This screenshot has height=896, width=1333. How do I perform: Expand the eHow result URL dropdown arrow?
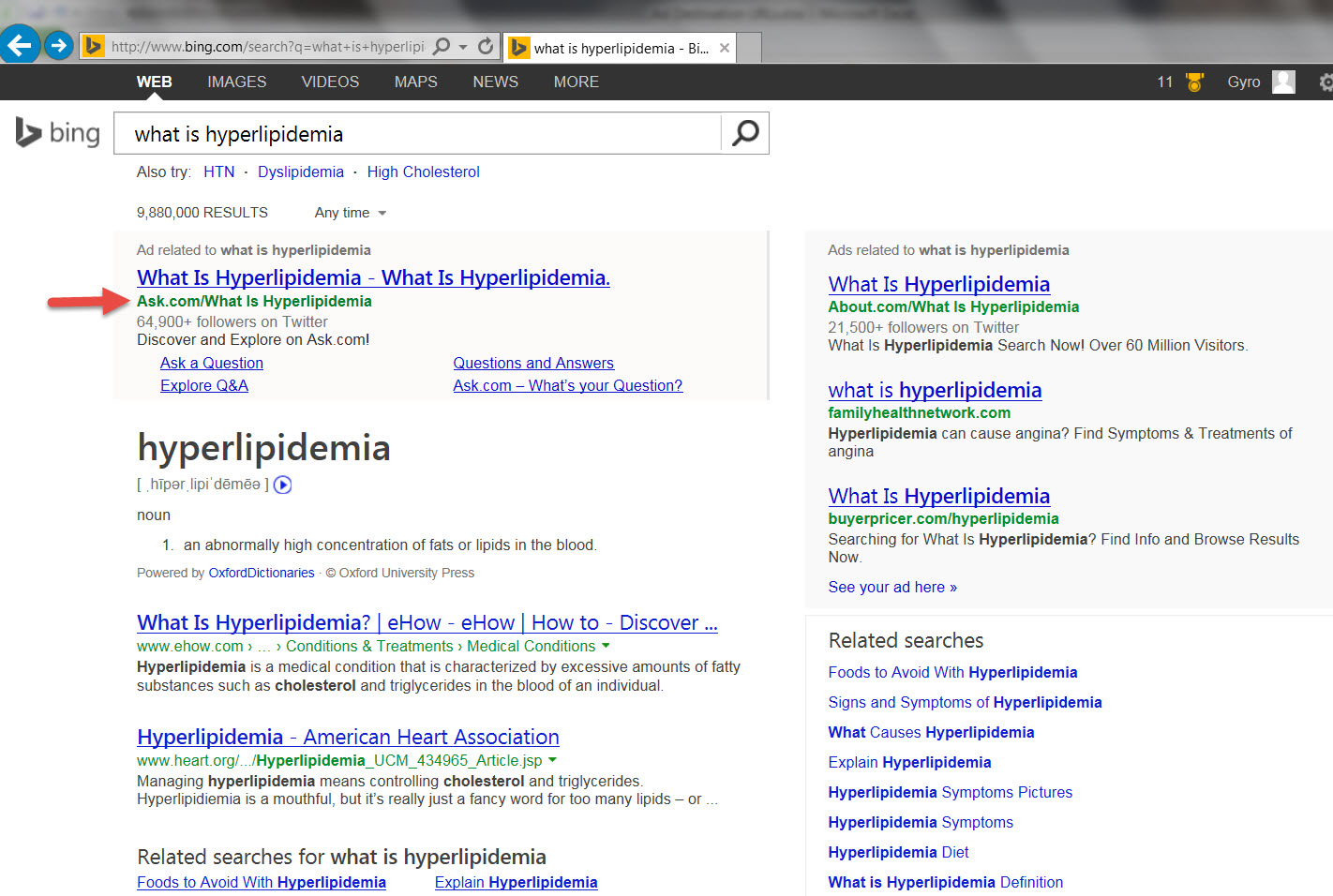[606, 646]
